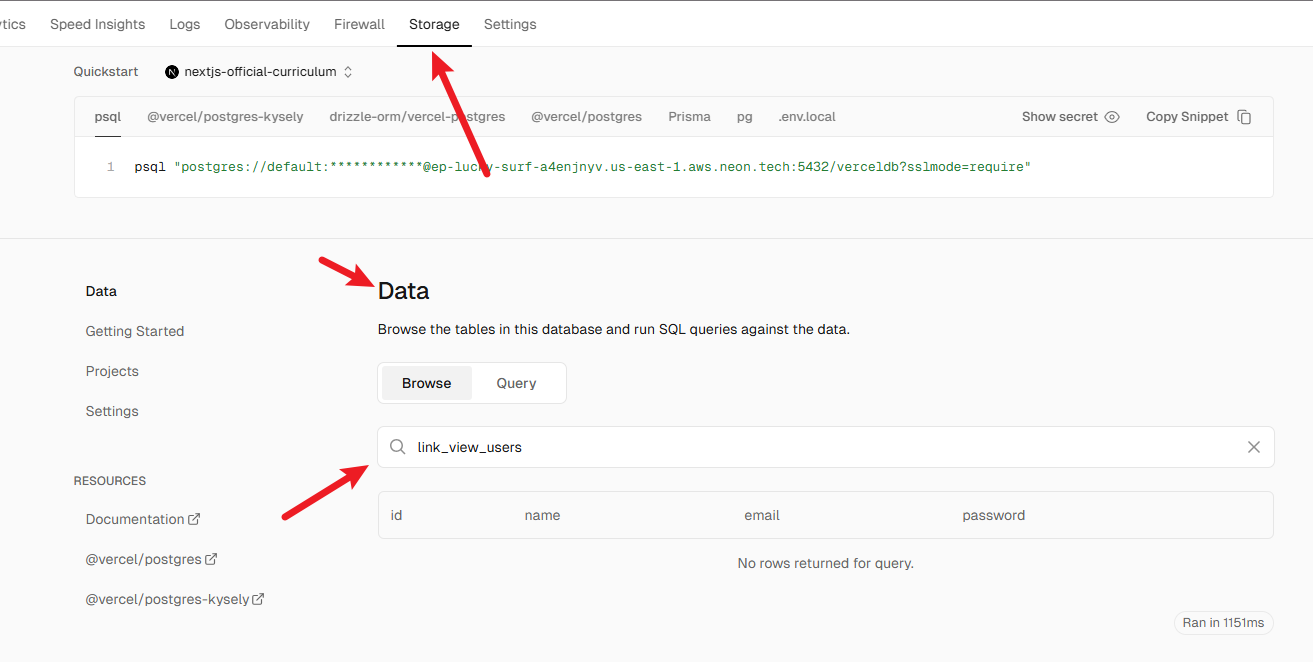Click external link icon beside sidebar @vercel/postgres-kysely
1313x662 pixels.
pyautogui.click(x=258, y=599)
